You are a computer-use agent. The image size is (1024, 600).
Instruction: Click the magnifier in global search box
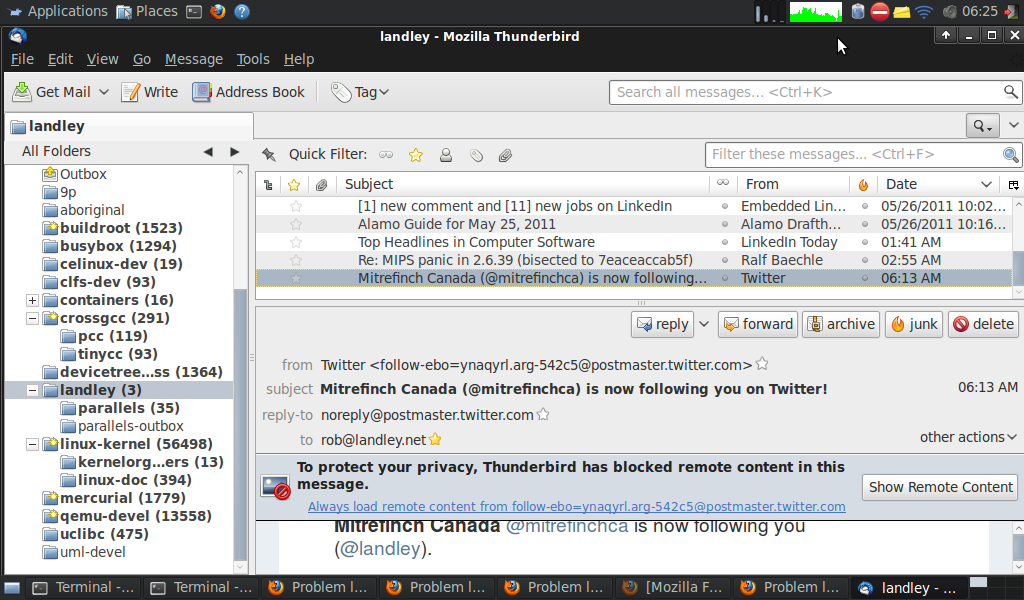(x=1010, y=92)
